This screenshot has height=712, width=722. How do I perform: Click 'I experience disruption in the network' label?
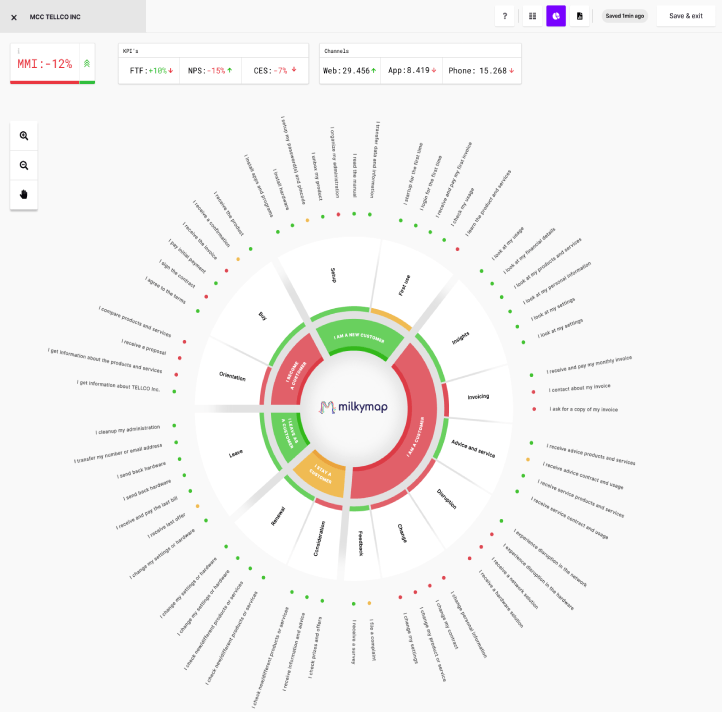click(550, 557)
